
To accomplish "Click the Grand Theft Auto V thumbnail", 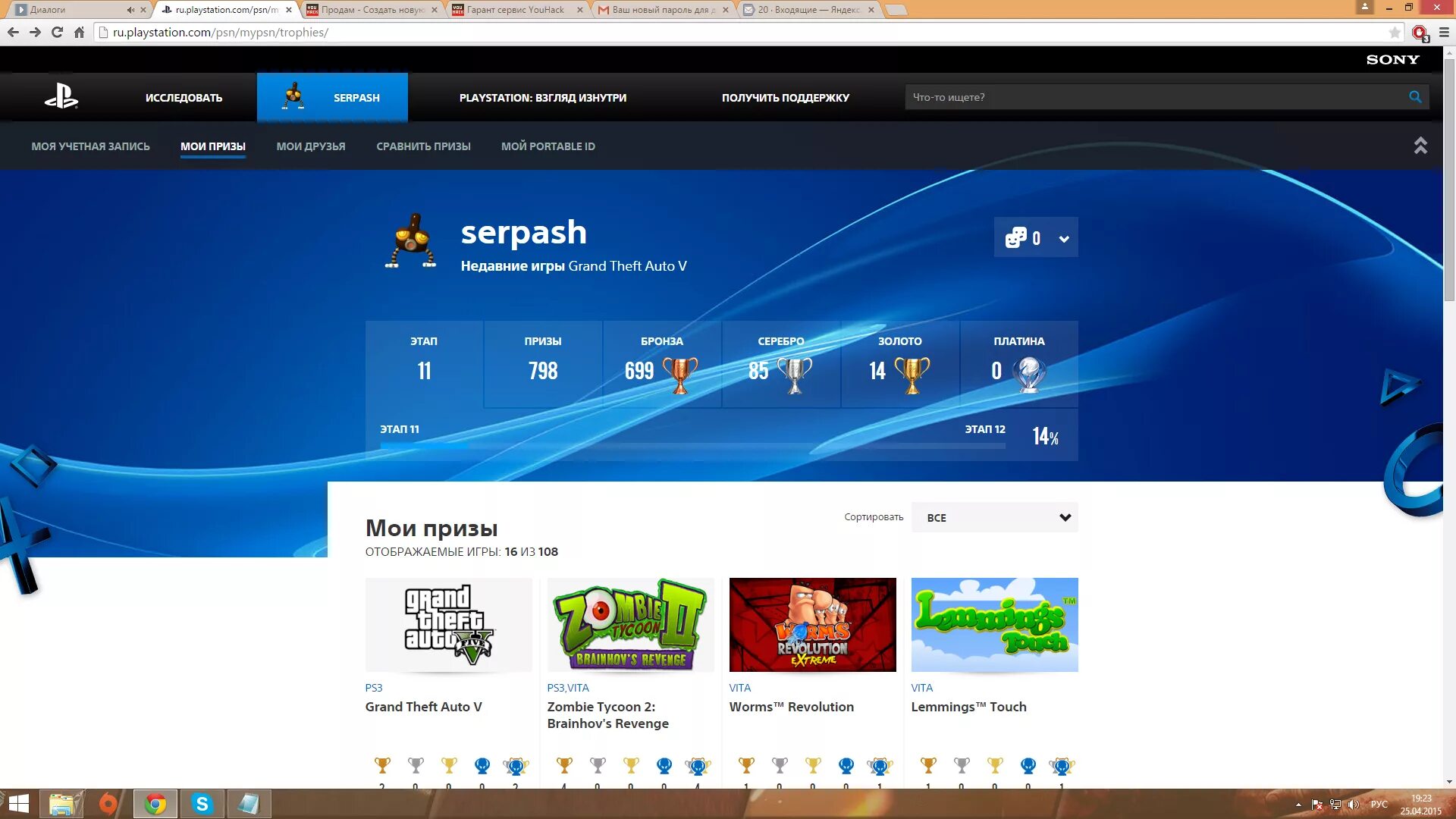I will click(x=449, y=625).
